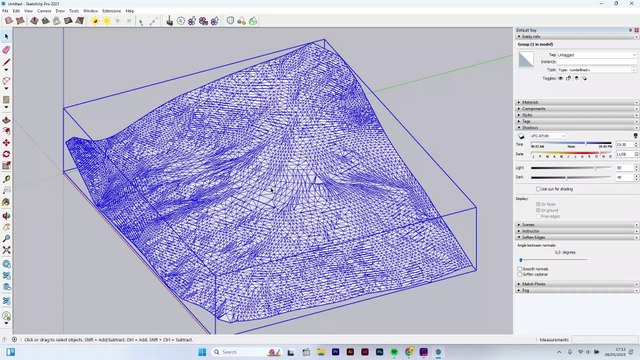The width and height of the screenshot is (640, 360).
Task: Collapse the Entity Info panel
Action: [x=576, y=37]
